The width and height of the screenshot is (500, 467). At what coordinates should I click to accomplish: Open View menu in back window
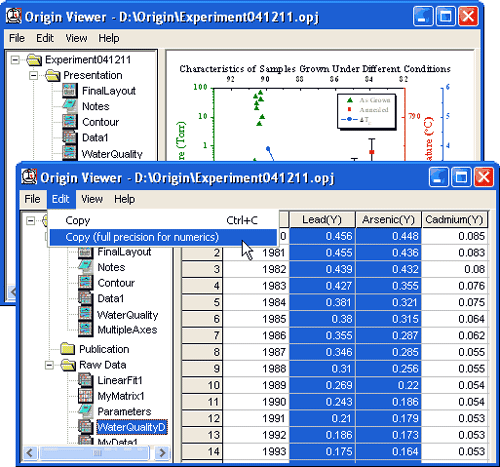(76, 38)
